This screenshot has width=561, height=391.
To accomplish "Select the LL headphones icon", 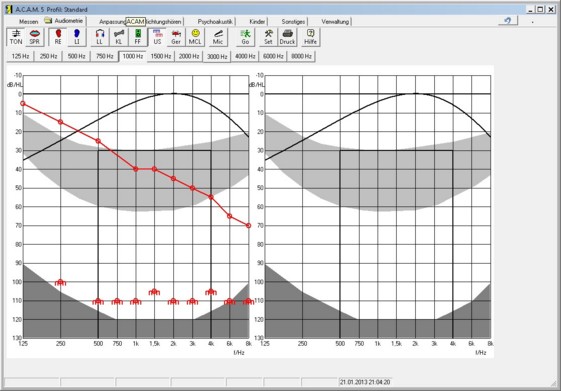I will (x=100, y=37).
